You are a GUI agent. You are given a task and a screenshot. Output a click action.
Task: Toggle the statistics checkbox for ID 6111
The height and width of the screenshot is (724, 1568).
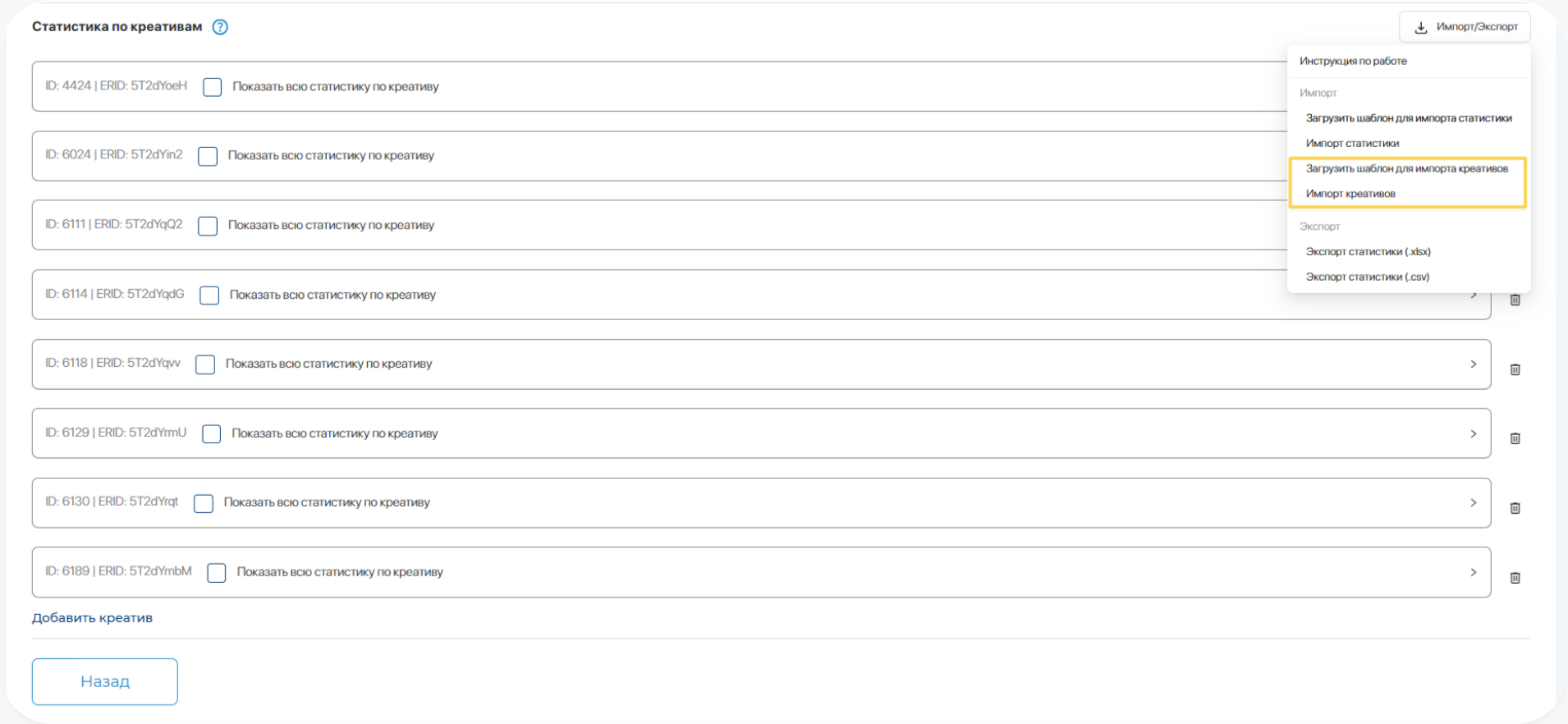tap(208, 226)
